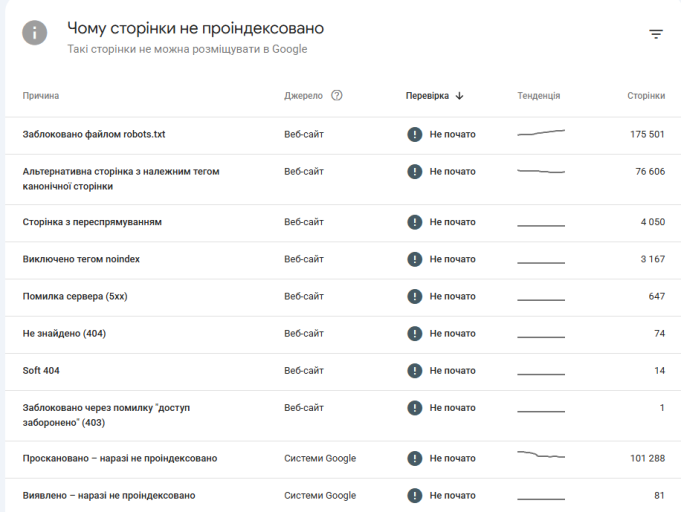This screenshot has width=681, height=512.
Task: Click the grey info icon beside the title
Action: pos(35,33)
